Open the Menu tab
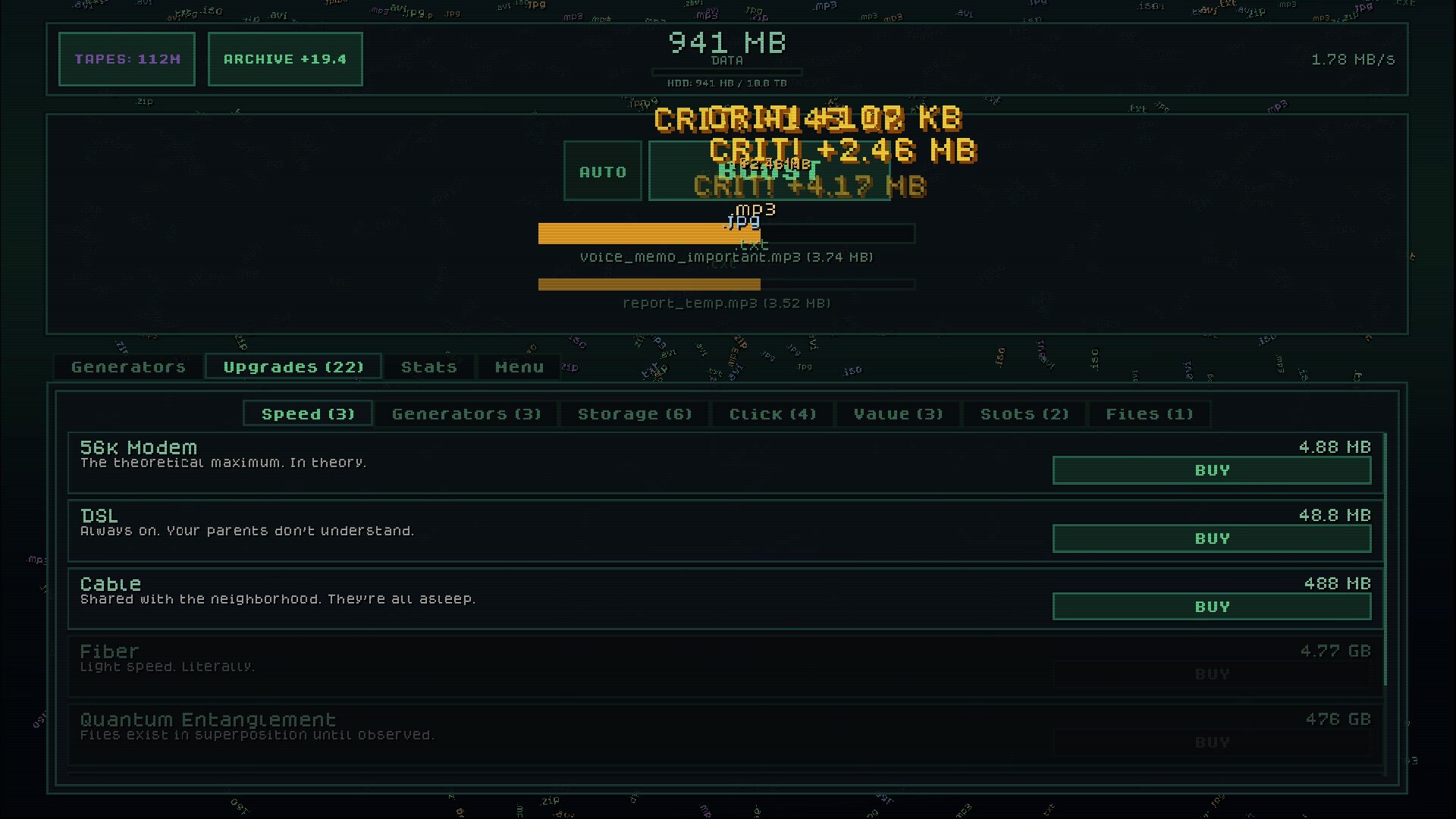This screenshot has width=1456, height=819. click(x=519, y=366)
